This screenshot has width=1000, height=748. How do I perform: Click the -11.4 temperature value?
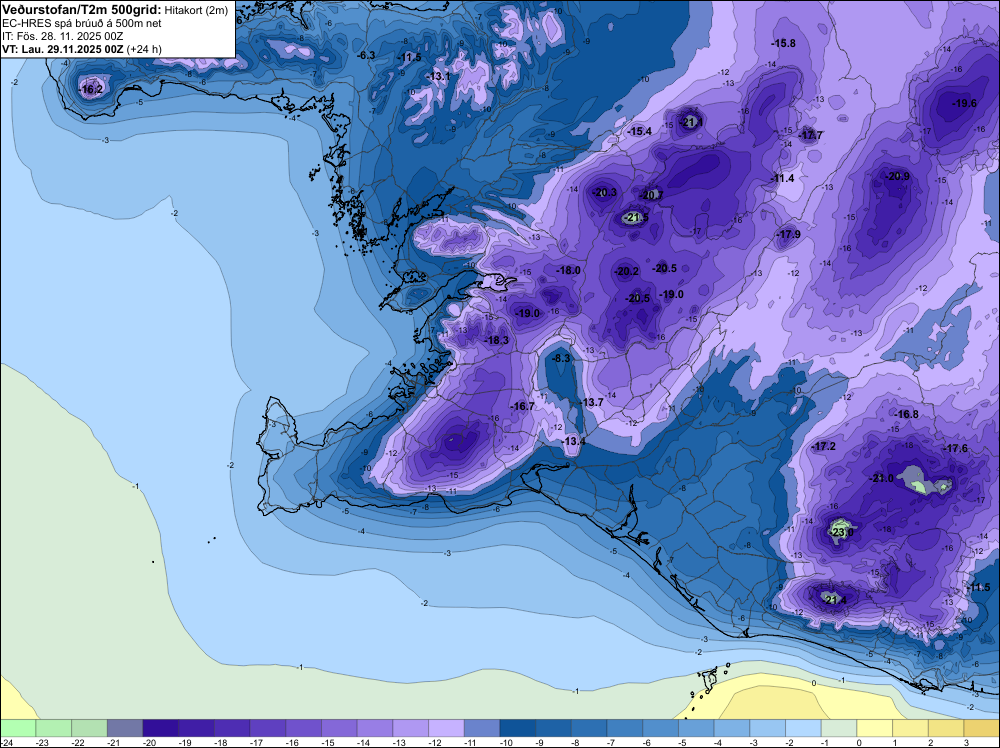click(x=782, y=179)
